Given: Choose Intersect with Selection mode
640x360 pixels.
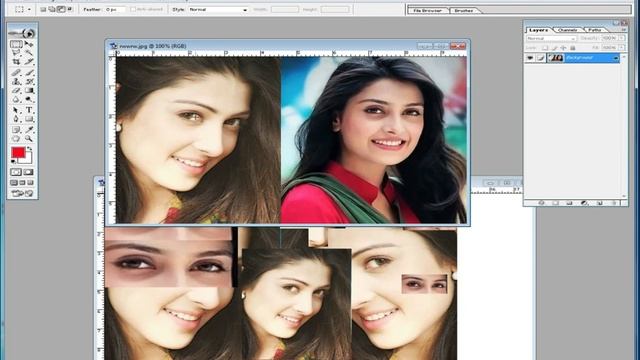Looking at the screenshot, I should click(69, 9).
